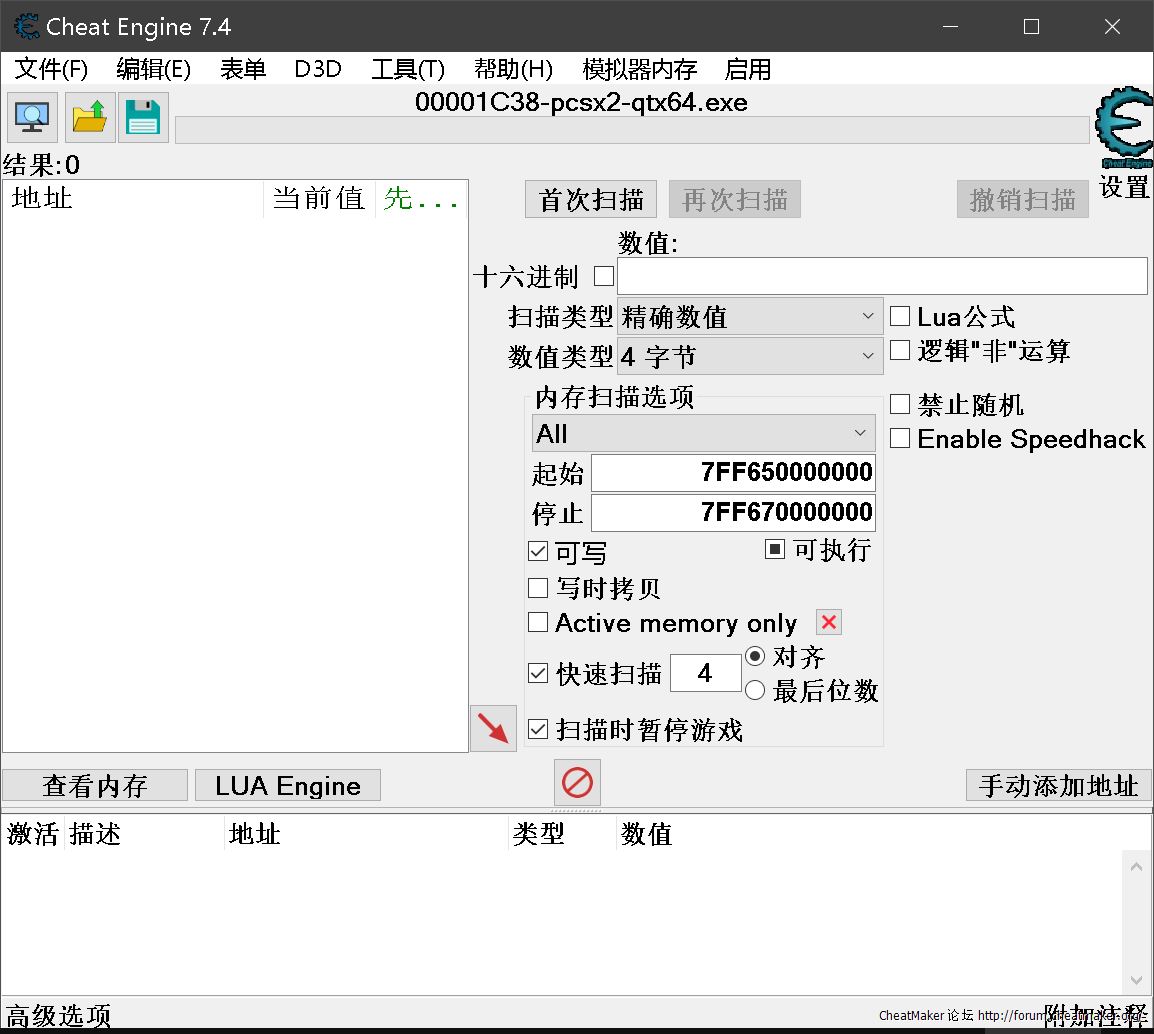This screenshot has width=1154, height=1034.
Task: Click the open process monitor icon
Action: pos(32,117)
